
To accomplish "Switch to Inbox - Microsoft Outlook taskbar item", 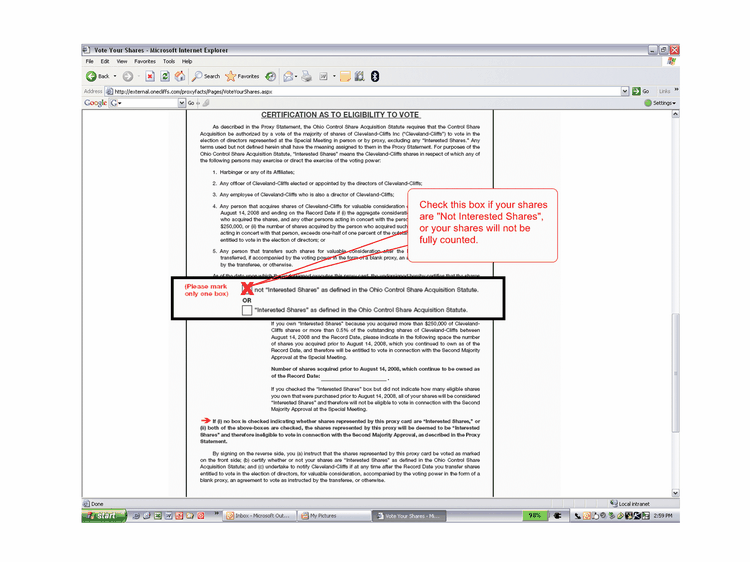I will tap(258, 516).
